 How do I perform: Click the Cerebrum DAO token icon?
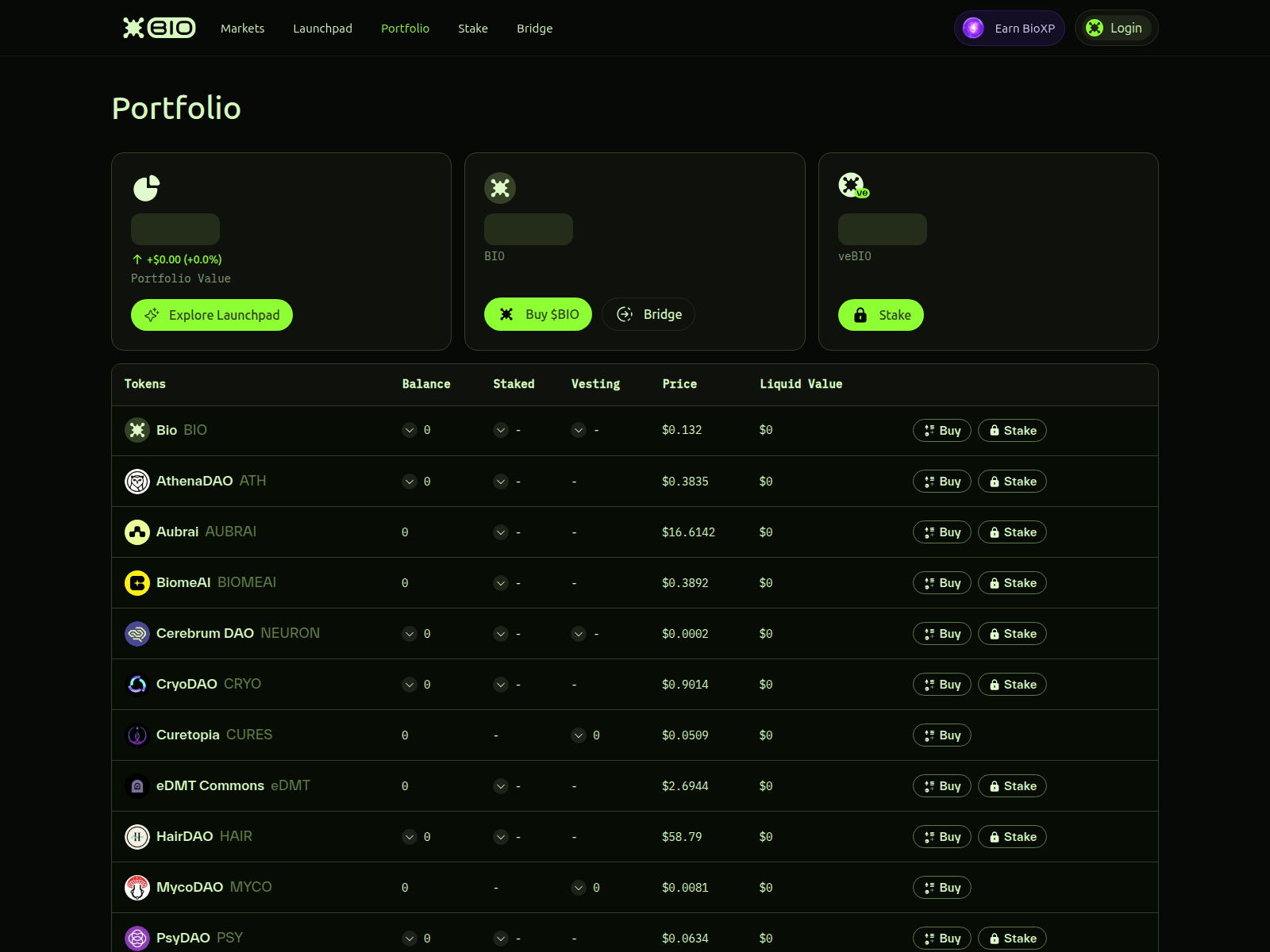137,633
